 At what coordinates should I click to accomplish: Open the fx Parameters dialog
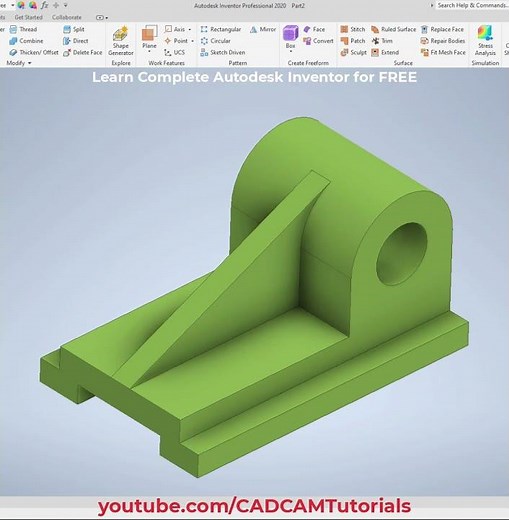pos(45,5)
